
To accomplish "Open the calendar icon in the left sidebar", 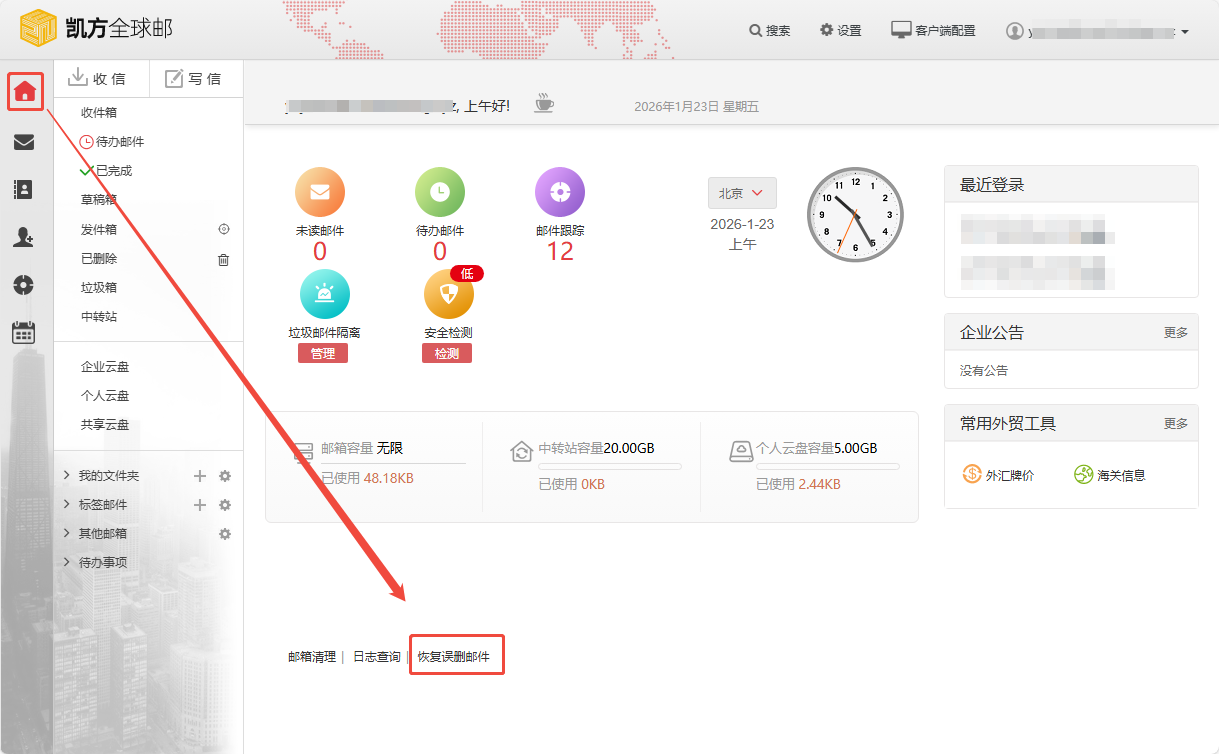I will pyautogui.click(x=24, y=332).
